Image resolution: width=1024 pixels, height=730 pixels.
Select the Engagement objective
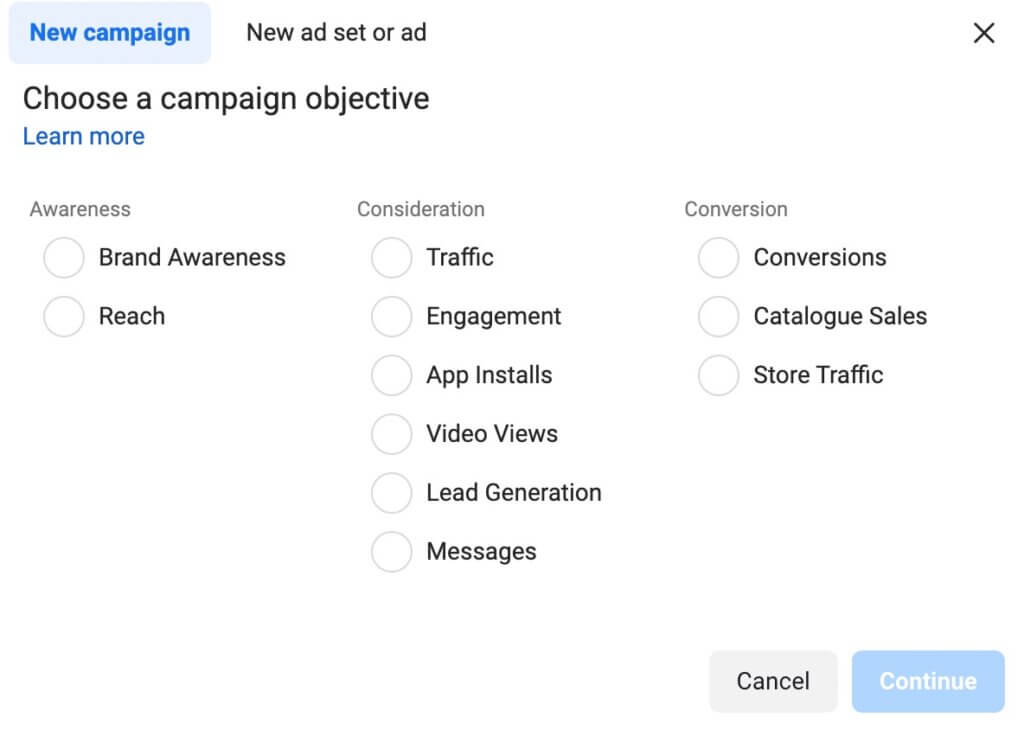[x=391, y=316]
